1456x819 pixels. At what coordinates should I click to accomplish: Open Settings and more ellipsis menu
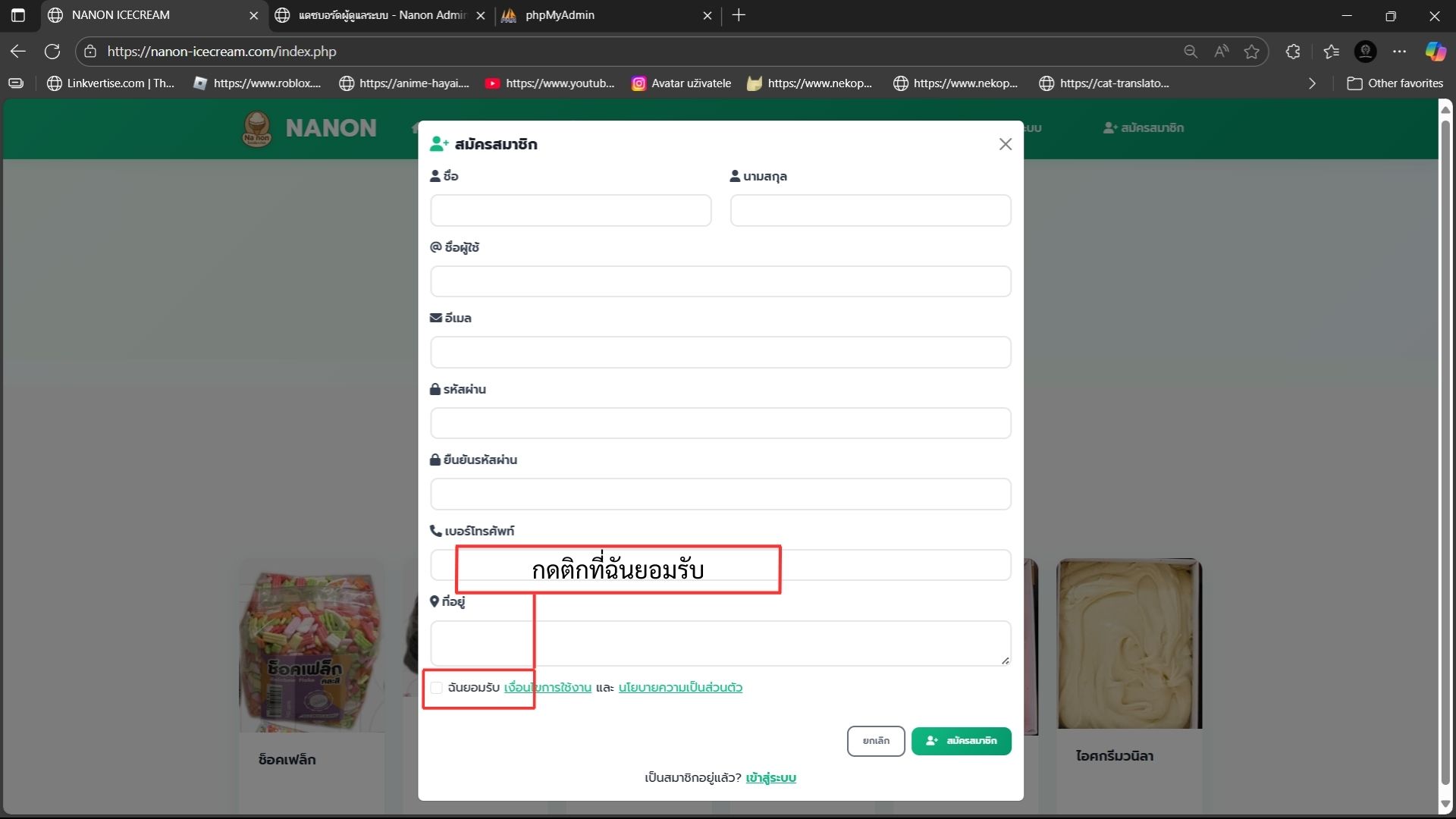pos(1400,52)
